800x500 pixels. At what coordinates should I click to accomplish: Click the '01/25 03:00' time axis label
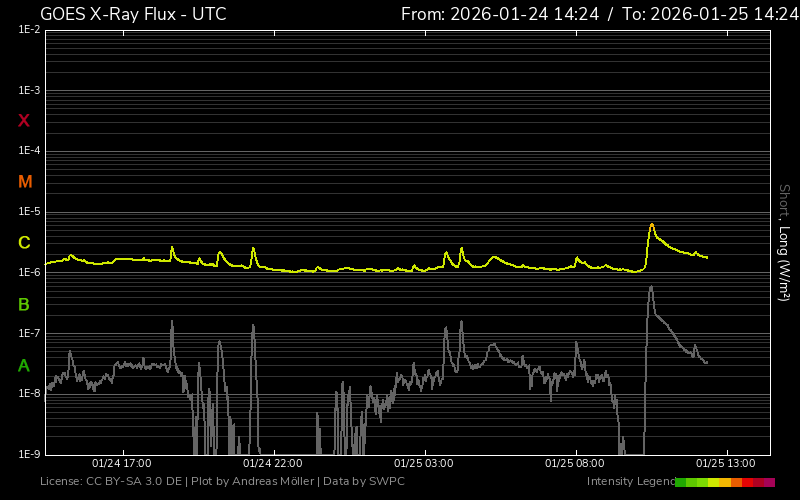coord(423,463)
